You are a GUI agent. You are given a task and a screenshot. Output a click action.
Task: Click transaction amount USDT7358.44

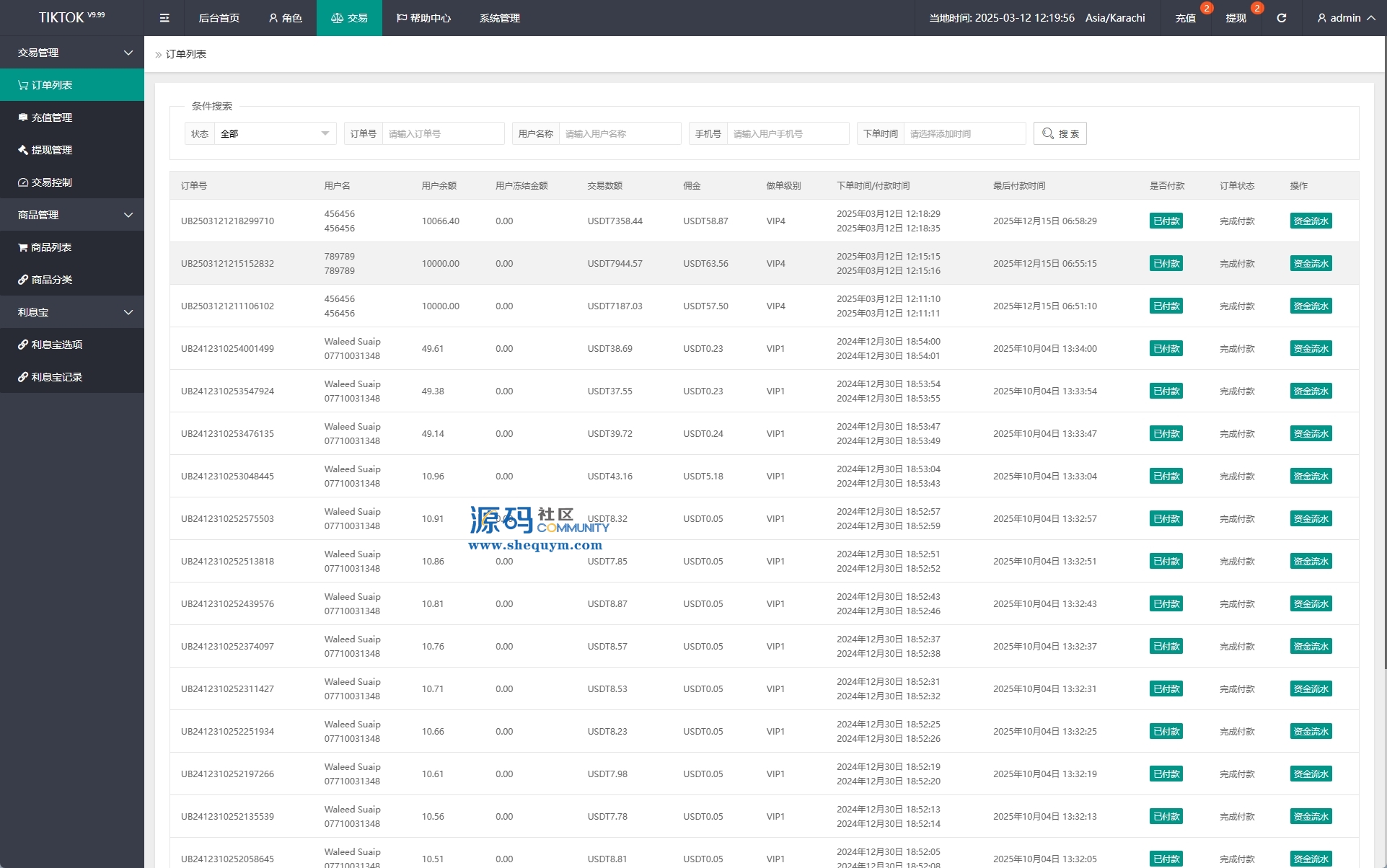coord(615,221)
